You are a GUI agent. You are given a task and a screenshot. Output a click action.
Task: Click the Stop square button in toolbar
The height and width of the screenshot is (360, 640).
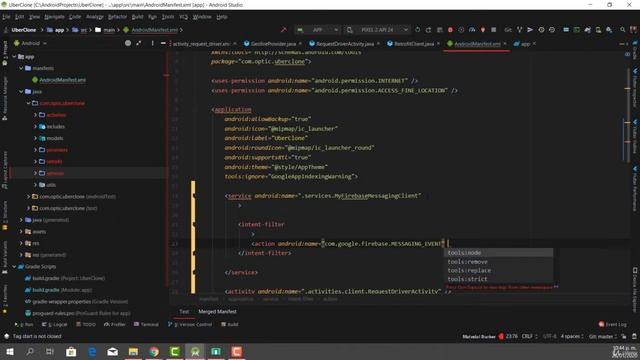493,30
